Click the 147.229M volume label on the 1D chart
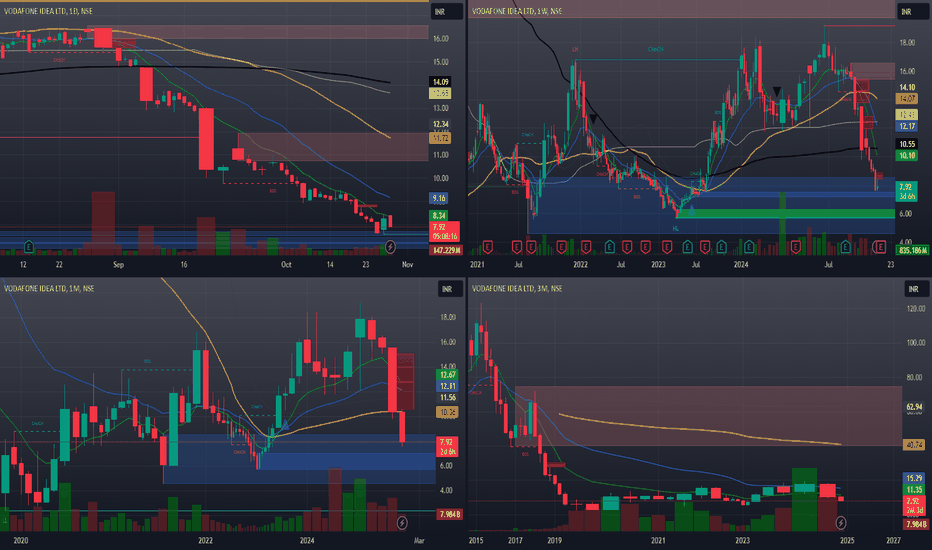 pyautogui.click(x=446, y=250)
